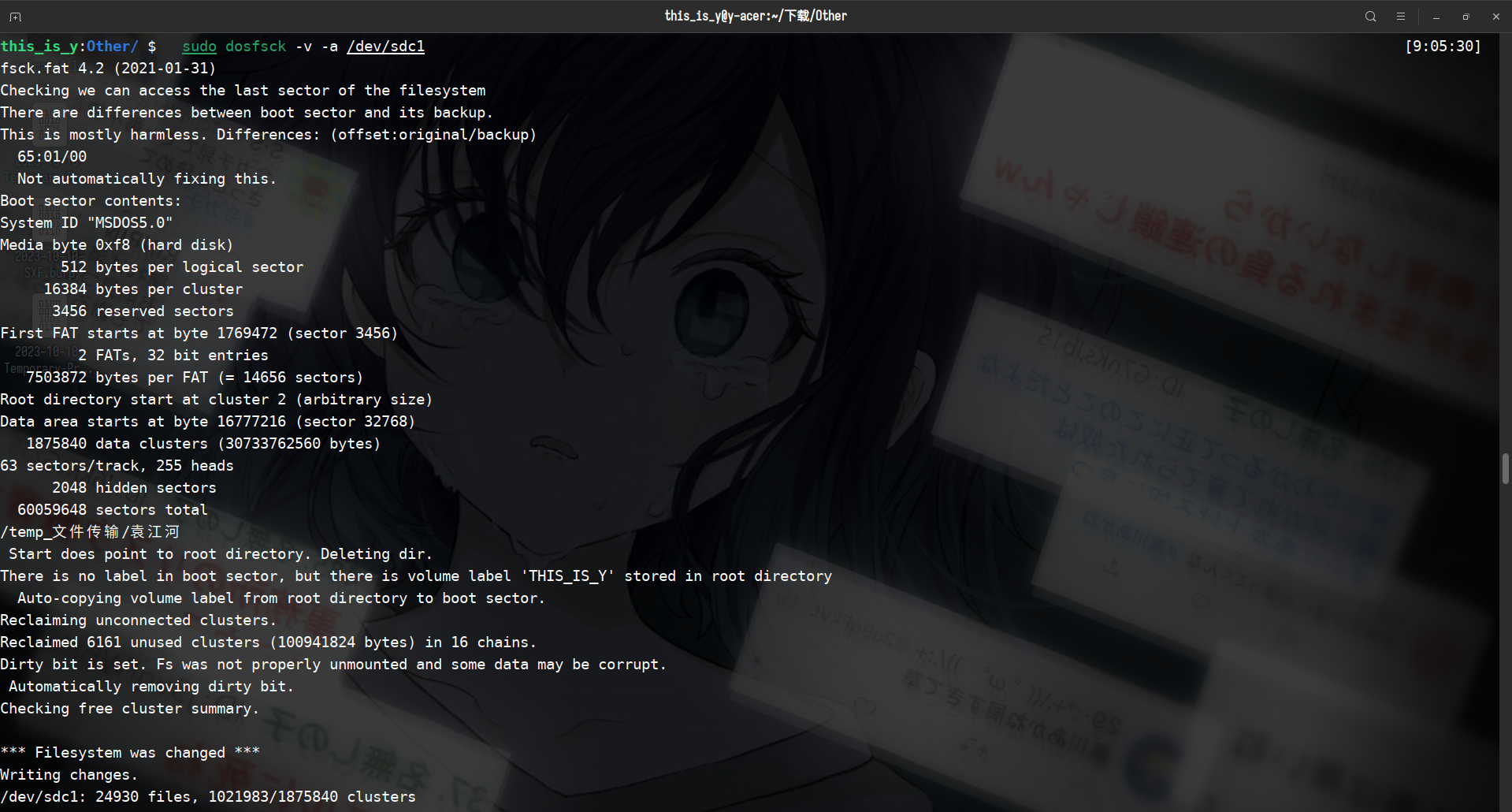Click '3456 reserved sectors' line
This screenshot has height=812, width=1512.
click(143, 311)
